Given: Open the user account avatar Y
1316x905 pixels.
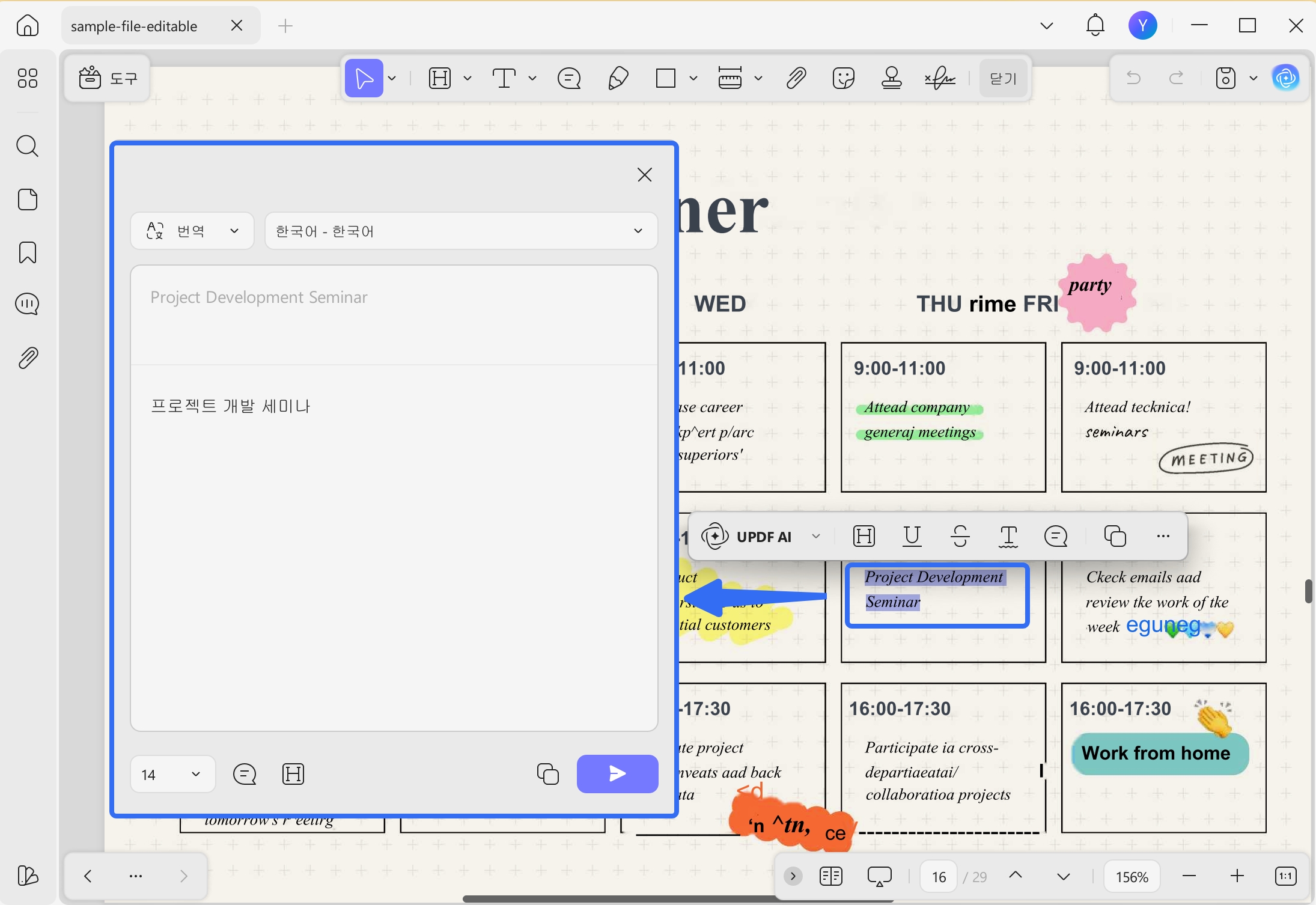Looking at the screenshot, I should point(1143,25).
